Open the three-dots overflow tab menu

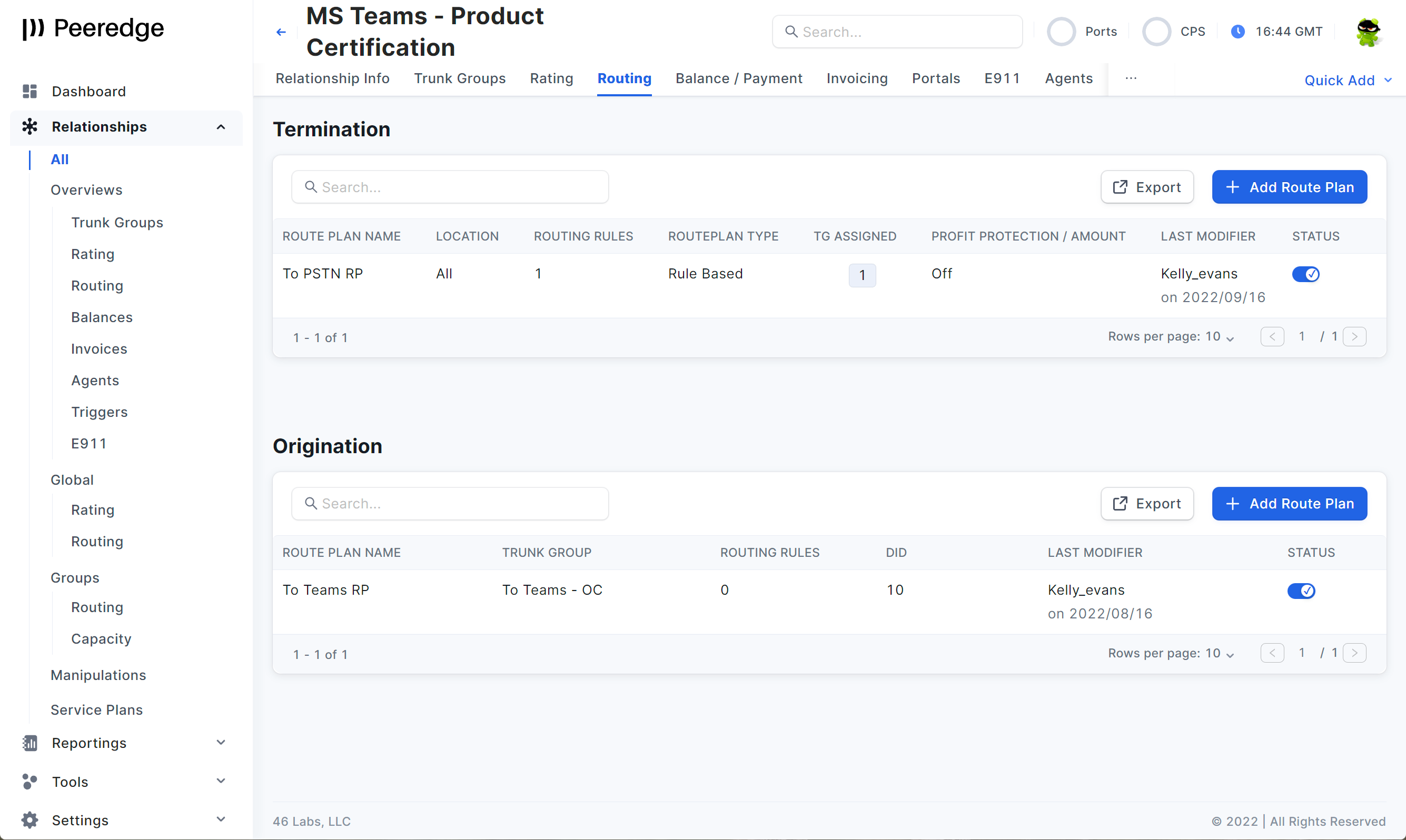coord(1131,78)
